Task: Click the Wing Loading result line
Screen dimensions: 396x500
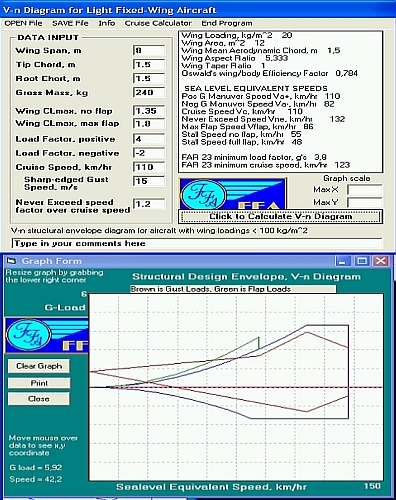Action: click(x=237, y=35)
